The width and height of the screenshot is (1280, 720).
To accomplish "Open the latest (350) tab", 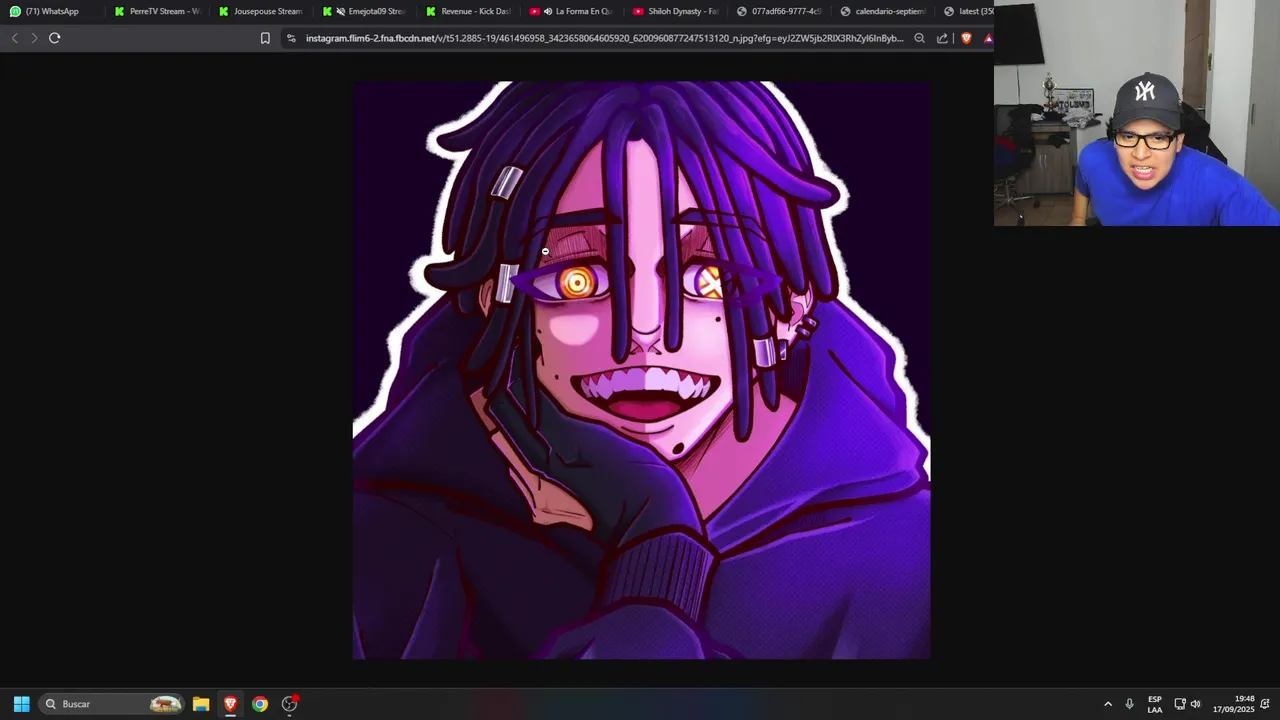I will (967, 11).
